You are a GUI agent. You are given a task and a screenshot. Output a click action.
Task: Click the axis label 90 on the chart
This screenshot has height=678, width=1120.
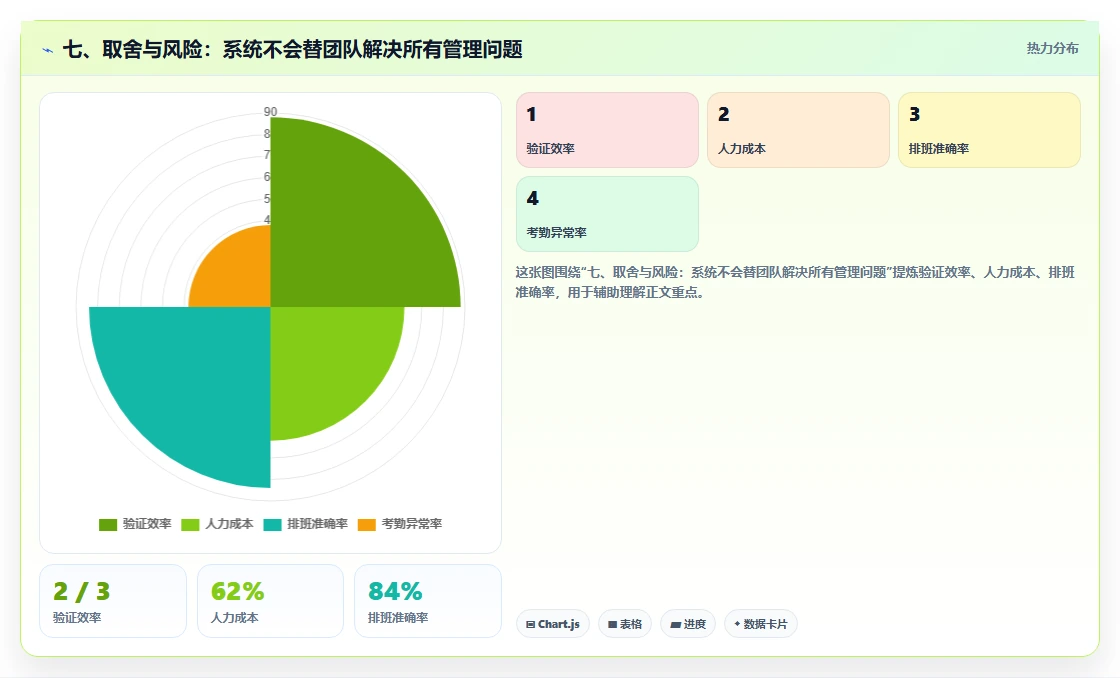pos(270,111)
